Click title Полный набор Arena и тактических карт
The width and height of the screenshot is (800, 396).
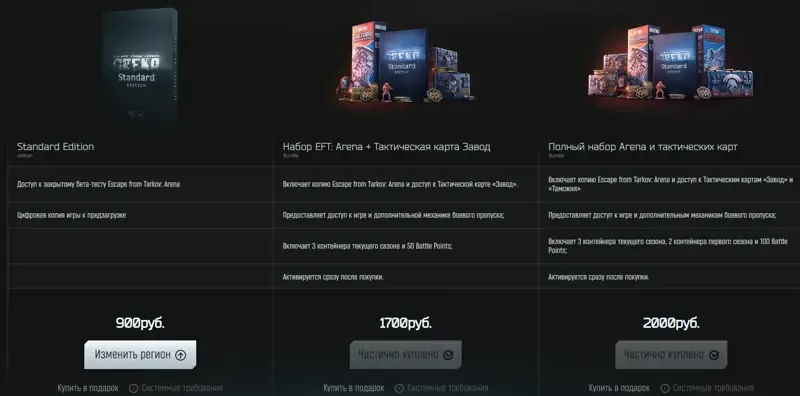(643, 147)
